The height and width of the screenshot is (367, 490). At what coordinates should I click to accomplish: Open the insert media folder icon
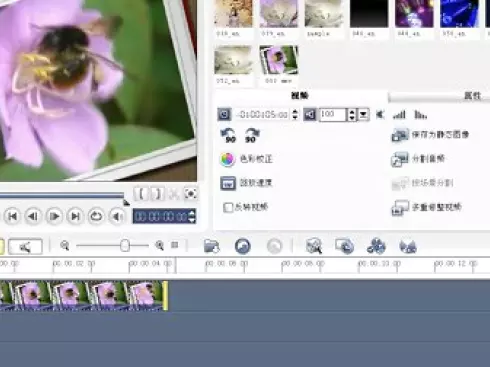(212, 246)
